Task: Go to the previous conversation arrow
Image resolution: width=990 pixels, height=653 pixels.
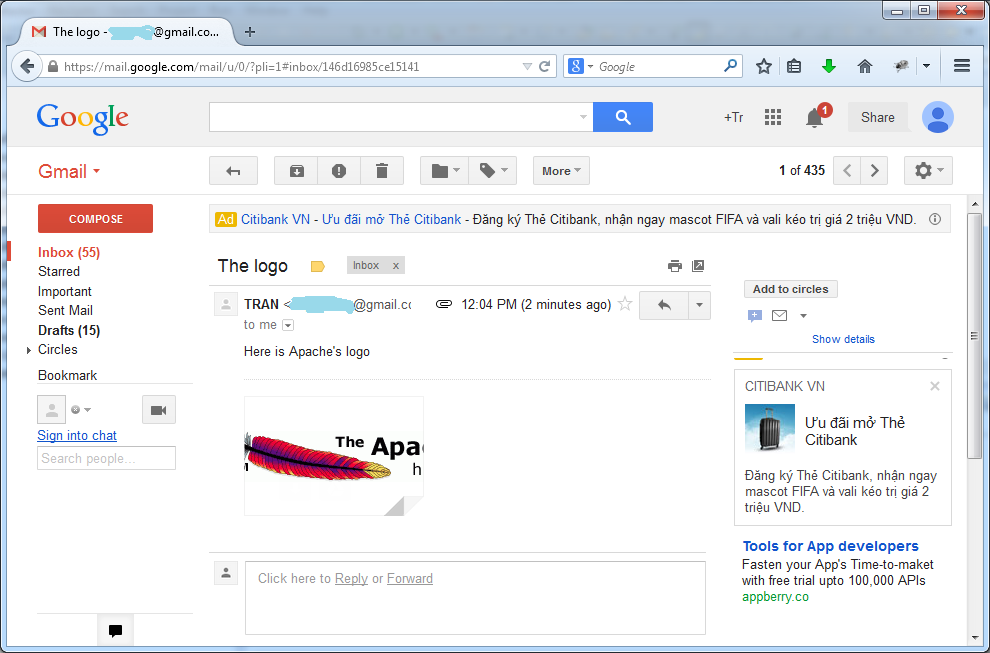Action: pos(847,171)
